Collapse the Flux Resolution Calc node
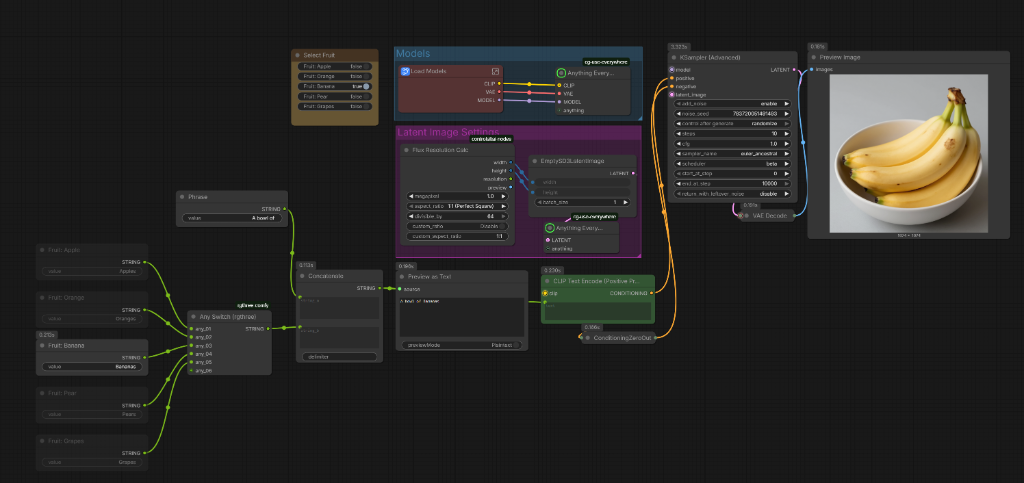1024x483 pixels. pos(406,150)
